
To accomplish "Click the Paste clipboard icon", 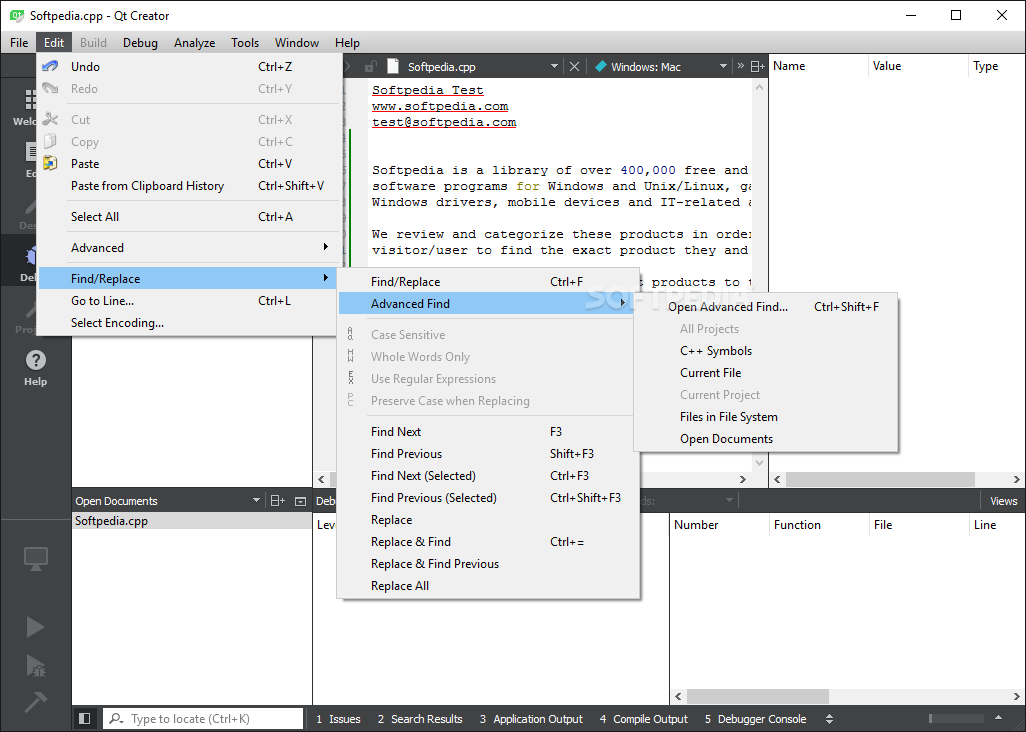I will 50,163.
